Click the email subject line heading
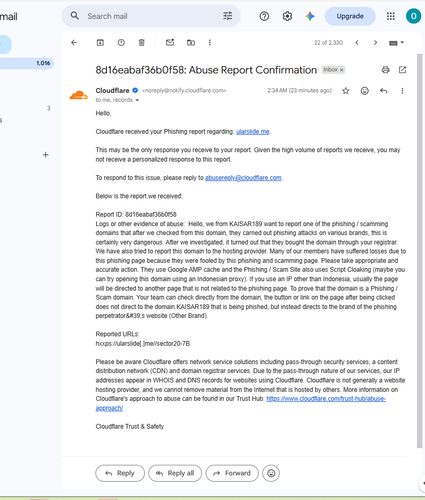Image resolution: width=425 pixels, height=500 pixels. 206,70
